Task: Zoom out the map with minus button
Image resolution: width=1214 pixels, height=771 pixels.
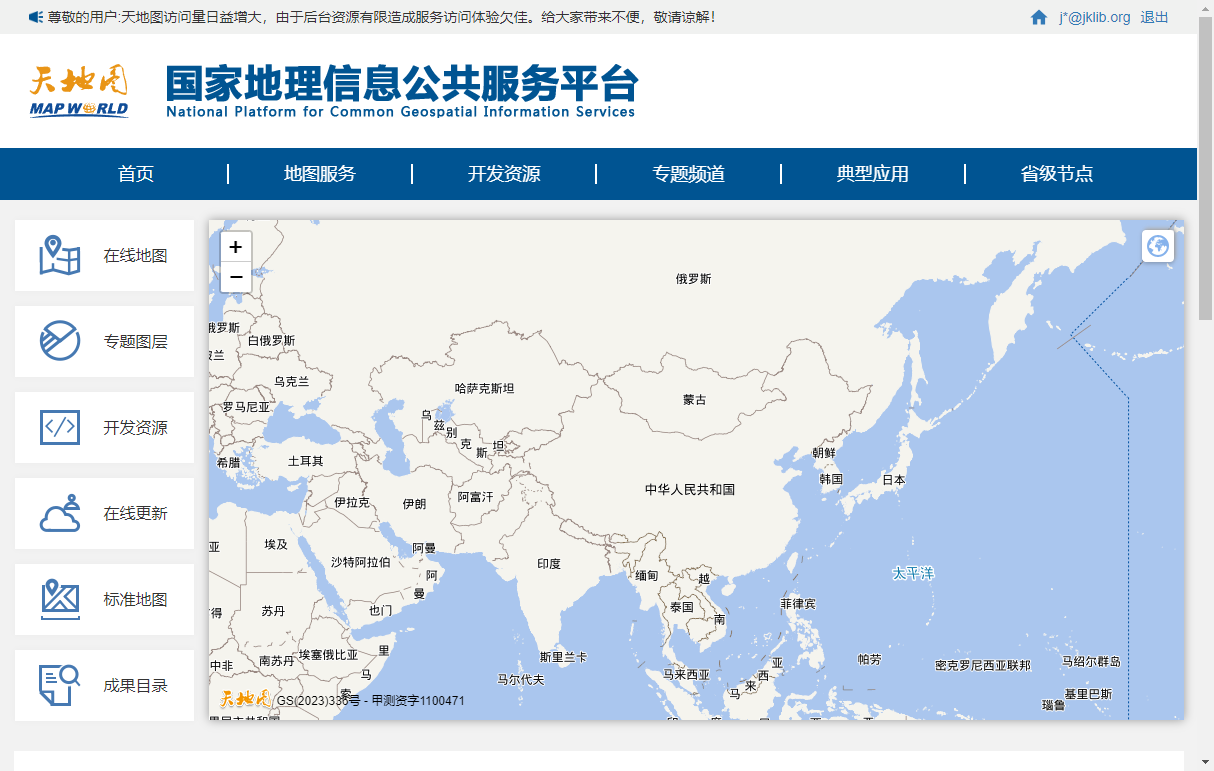Action: point(236,277)
